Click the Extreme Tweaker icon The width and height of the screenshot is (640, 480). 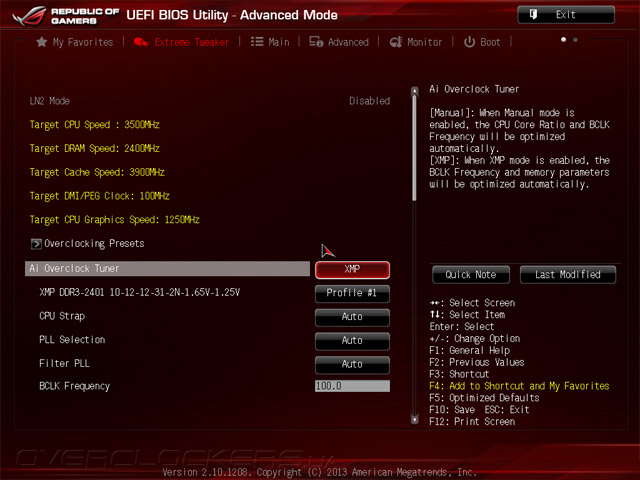141,42
